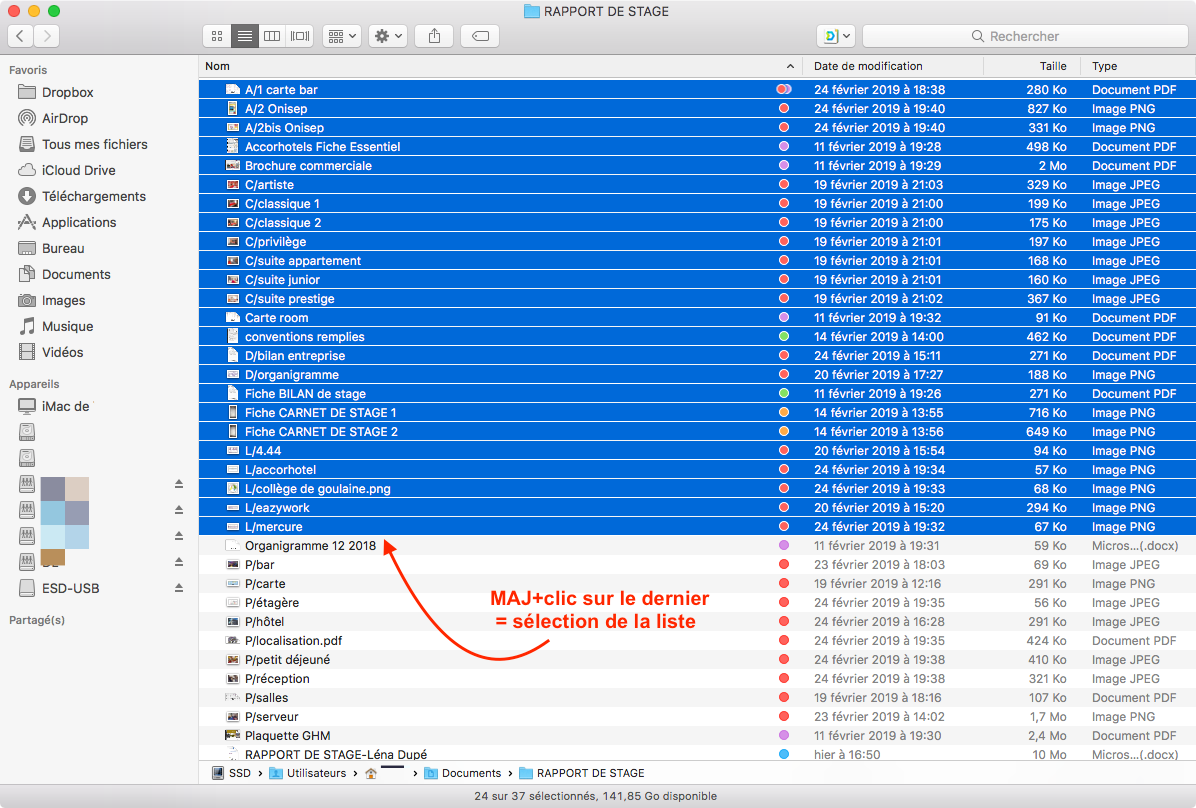The height and width of the screenshot is (808, 1196).
Task: Select the file Organigramme 12 2018
Action: (310, 546)
